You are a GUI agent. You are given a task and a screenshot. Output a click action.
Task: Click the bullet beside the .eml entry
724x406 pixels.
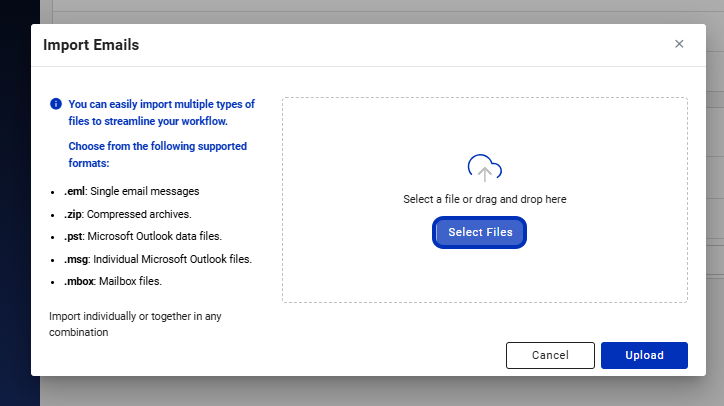point(53,192)
